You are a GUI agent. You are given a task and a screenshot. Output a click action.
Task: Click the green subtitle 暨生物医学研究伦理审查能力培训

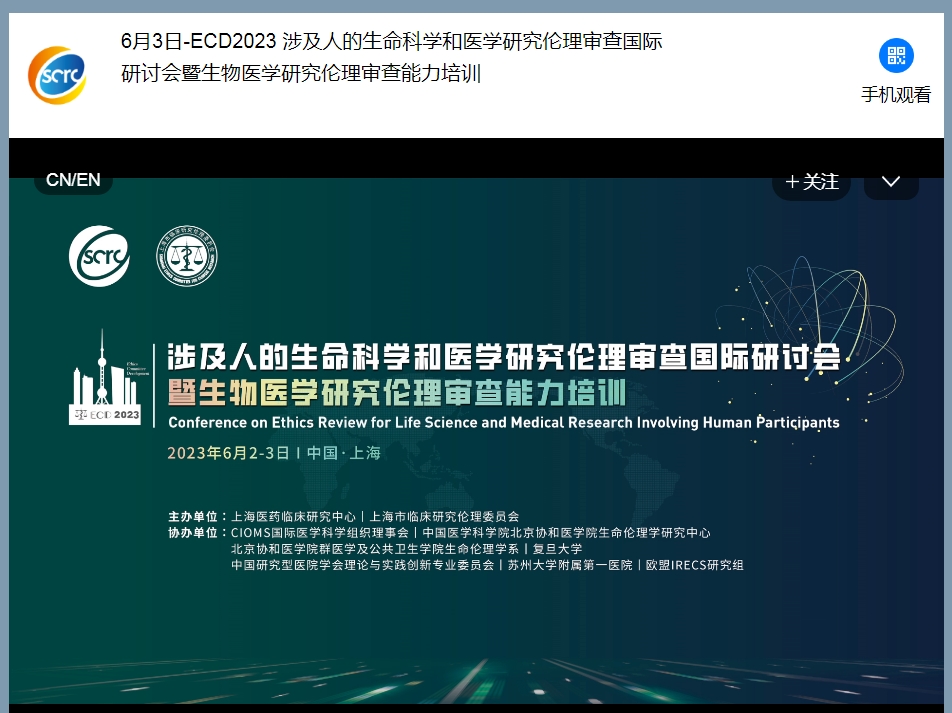[396, 391]
